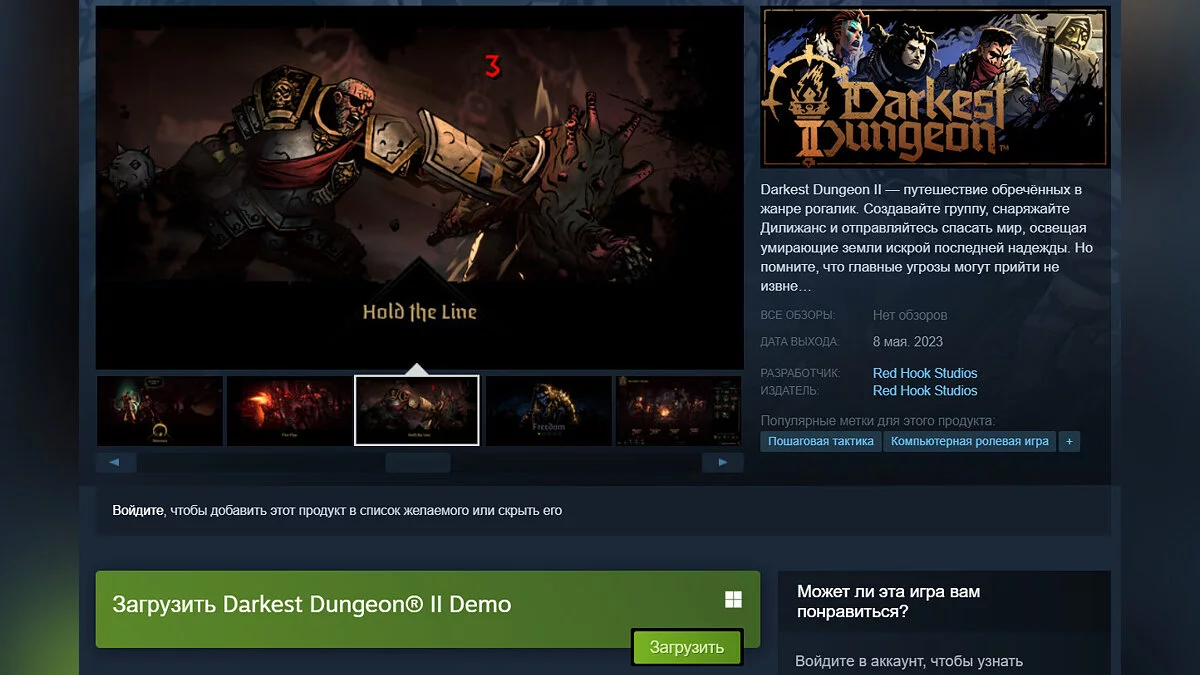Click the main Hold the Line video preview
The width and height of the screenshot is (1200, 675).
419,189
